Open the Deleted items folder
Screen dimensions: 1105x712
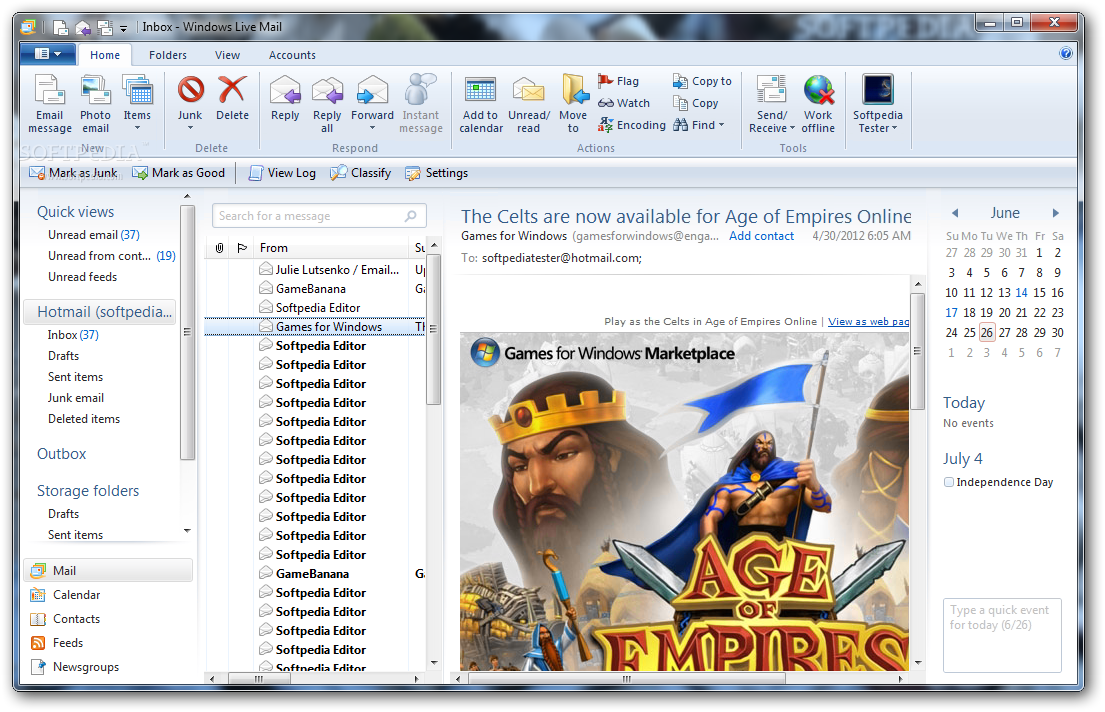(84, 419)
